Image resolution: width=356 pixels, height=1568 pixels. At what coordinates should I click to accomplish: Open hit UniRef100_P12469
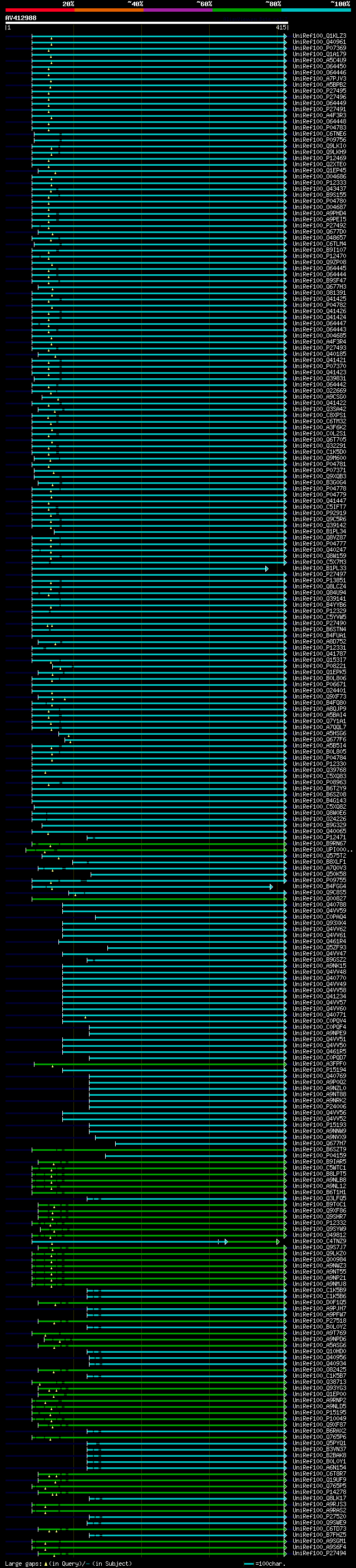click(x=319, y=159)
